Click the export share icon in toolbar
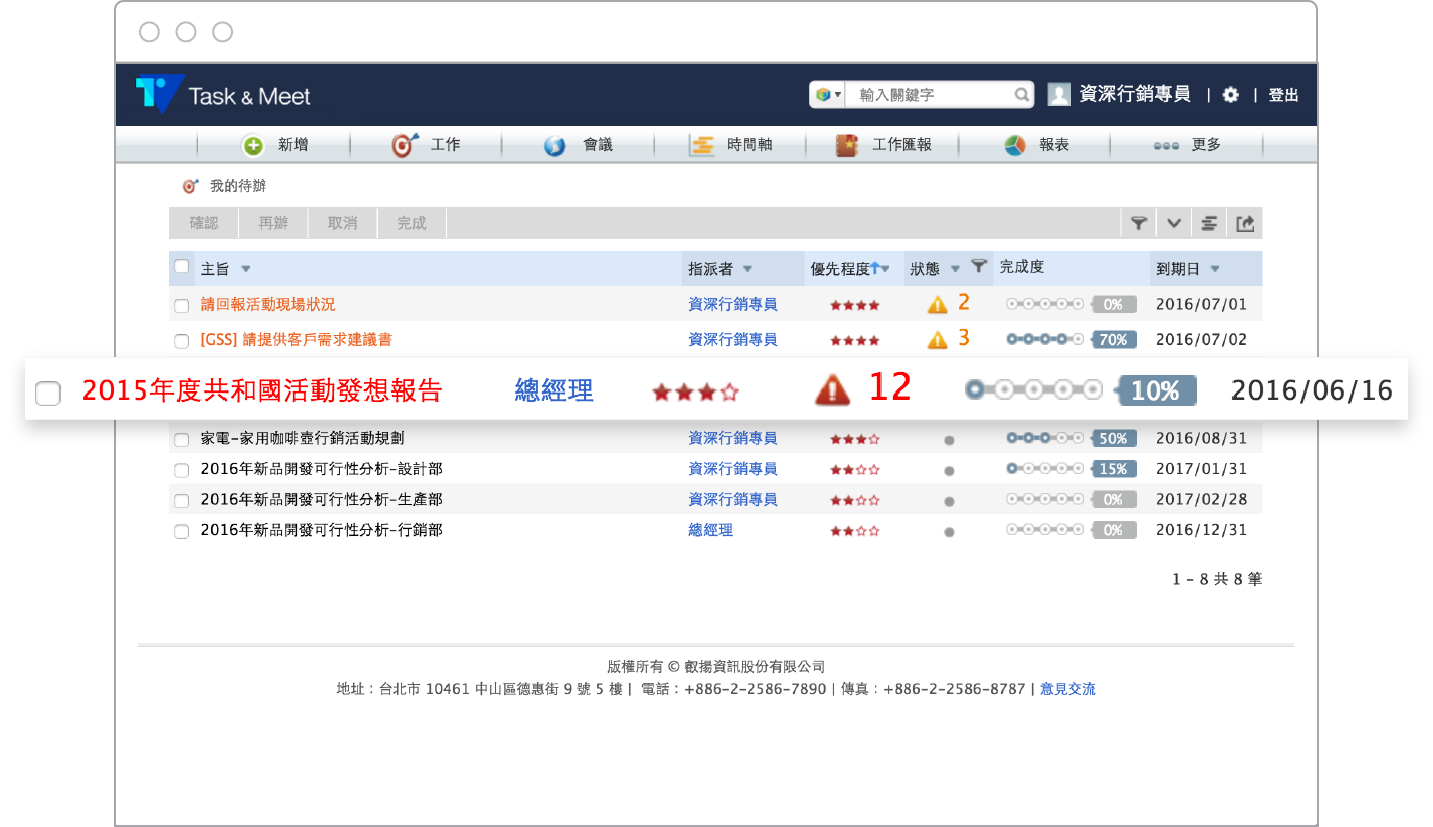The width and height of the screenshot is (1433, 827). pyautogui.click(x=1245, y=223)
